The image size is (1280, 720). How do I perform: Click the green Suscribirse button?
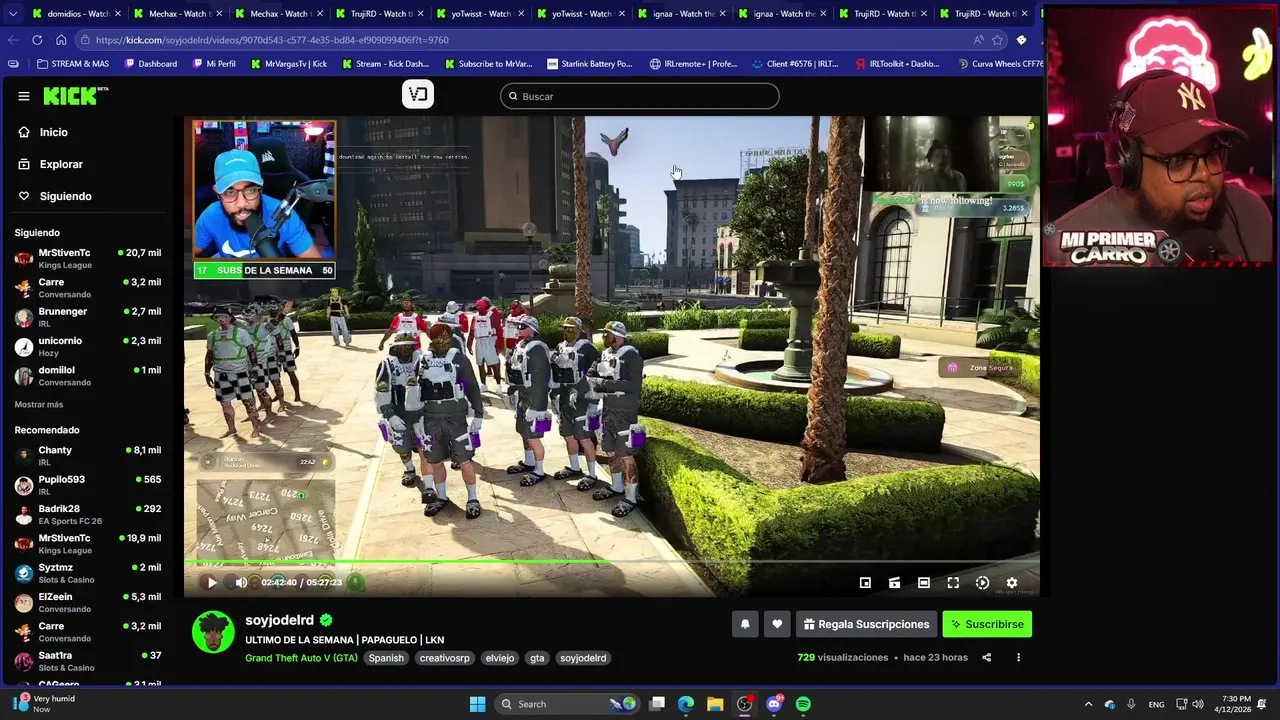pos(987,624)
